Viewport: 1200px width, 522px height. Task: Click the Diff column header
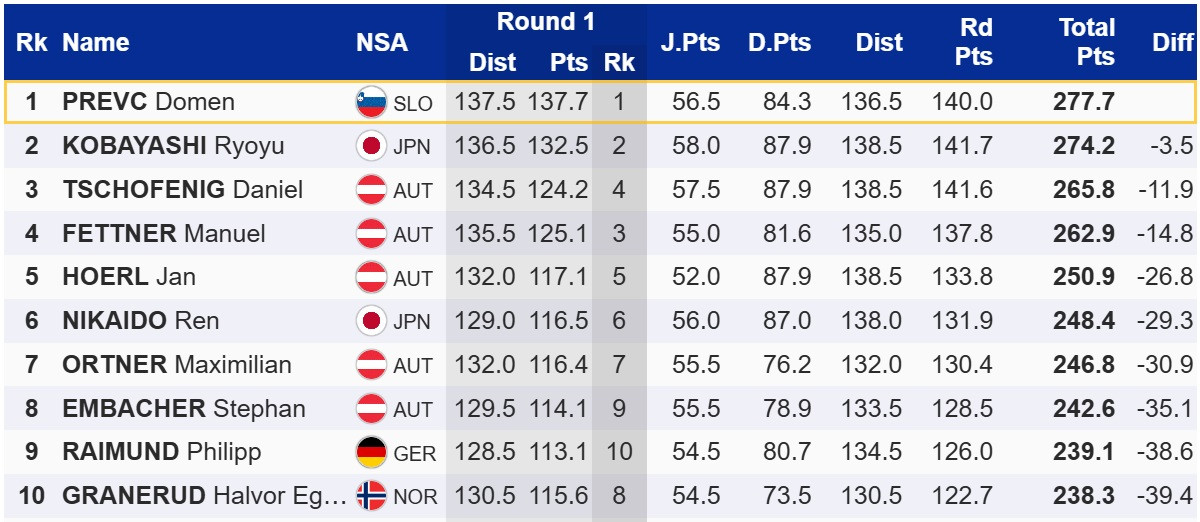pos(1172,43)
